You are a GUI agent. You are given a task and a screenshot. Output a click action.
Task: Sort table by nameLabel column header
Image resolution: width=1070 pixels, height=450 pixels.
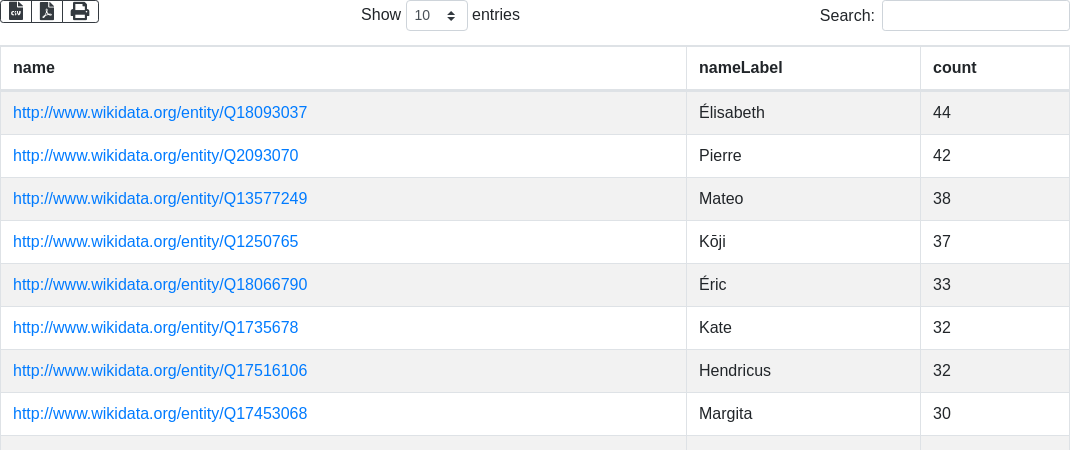[740, 68]
